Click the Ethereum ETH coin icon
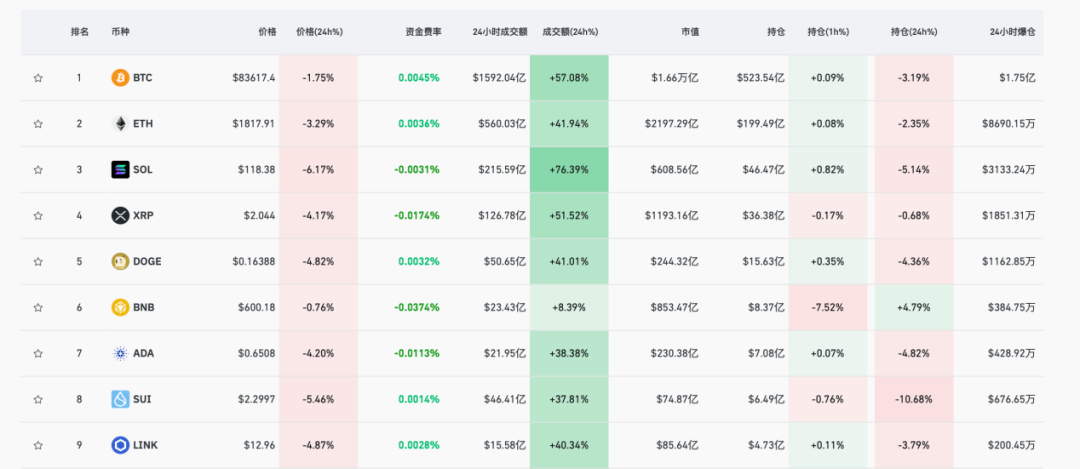The width and height of the screenshot is (1080, 469). point(120,124)
